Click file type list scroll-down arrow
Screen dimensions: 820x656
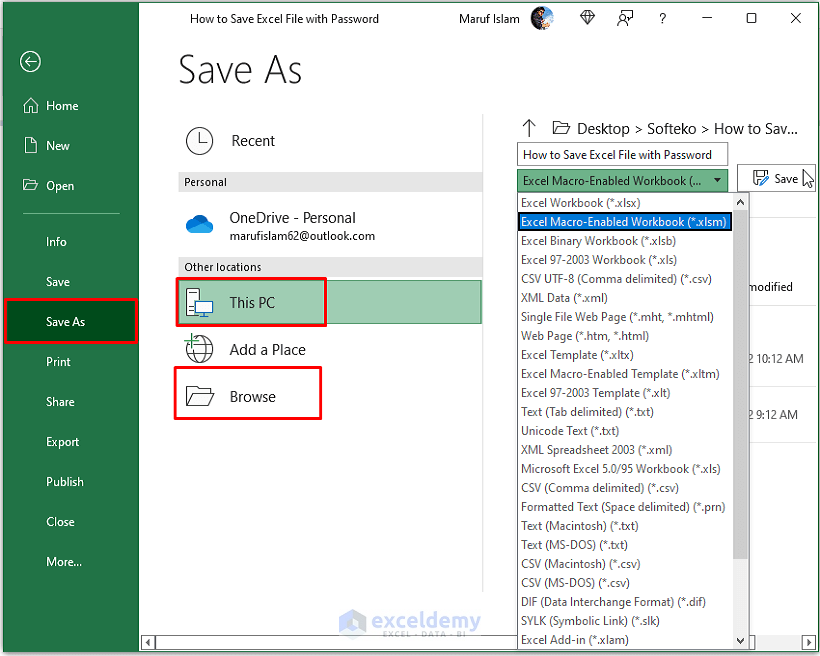click(740, 640)
